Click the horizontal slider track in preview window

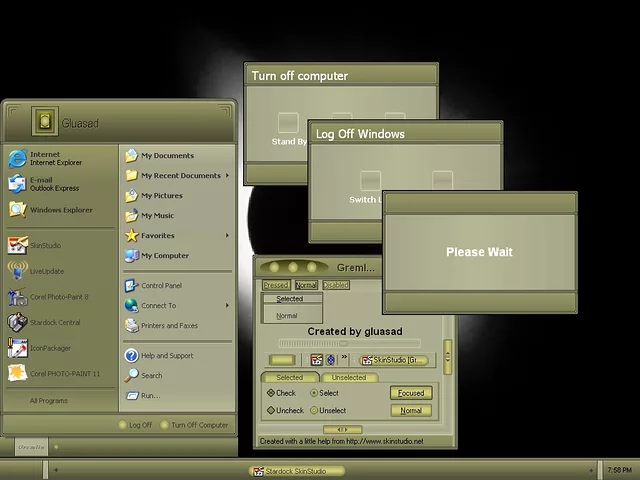coord(355,344)
